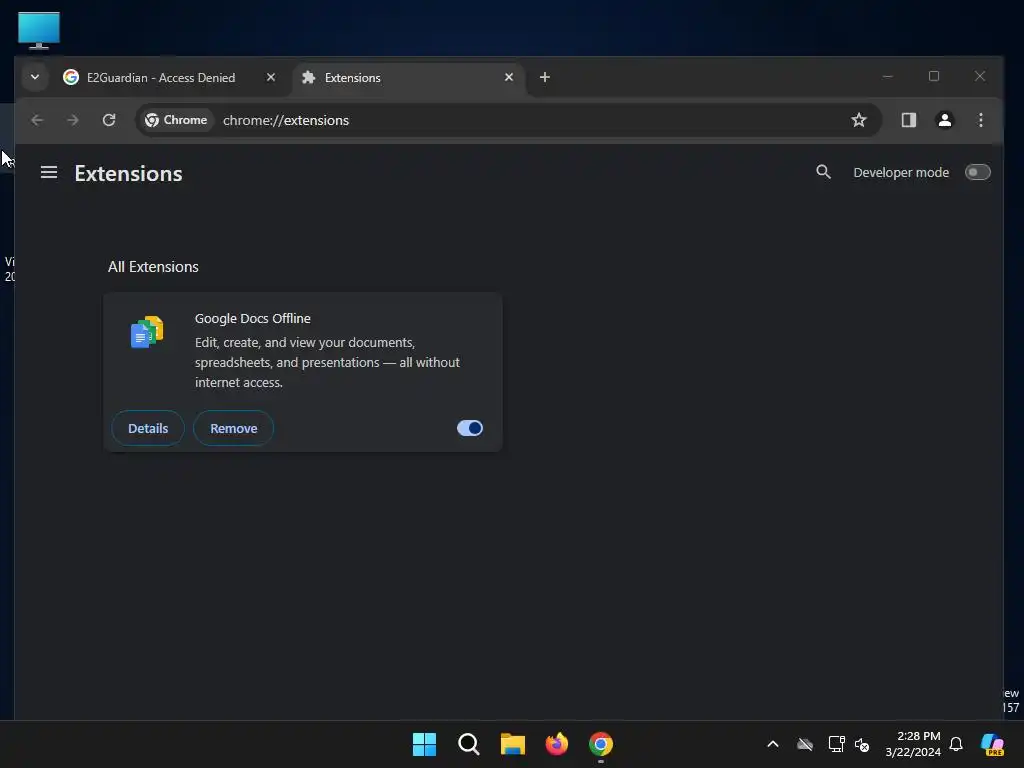This screenshot has height=768, width=1024.
Task: Remove the Google Docs Offline extension
Action: 234,428
